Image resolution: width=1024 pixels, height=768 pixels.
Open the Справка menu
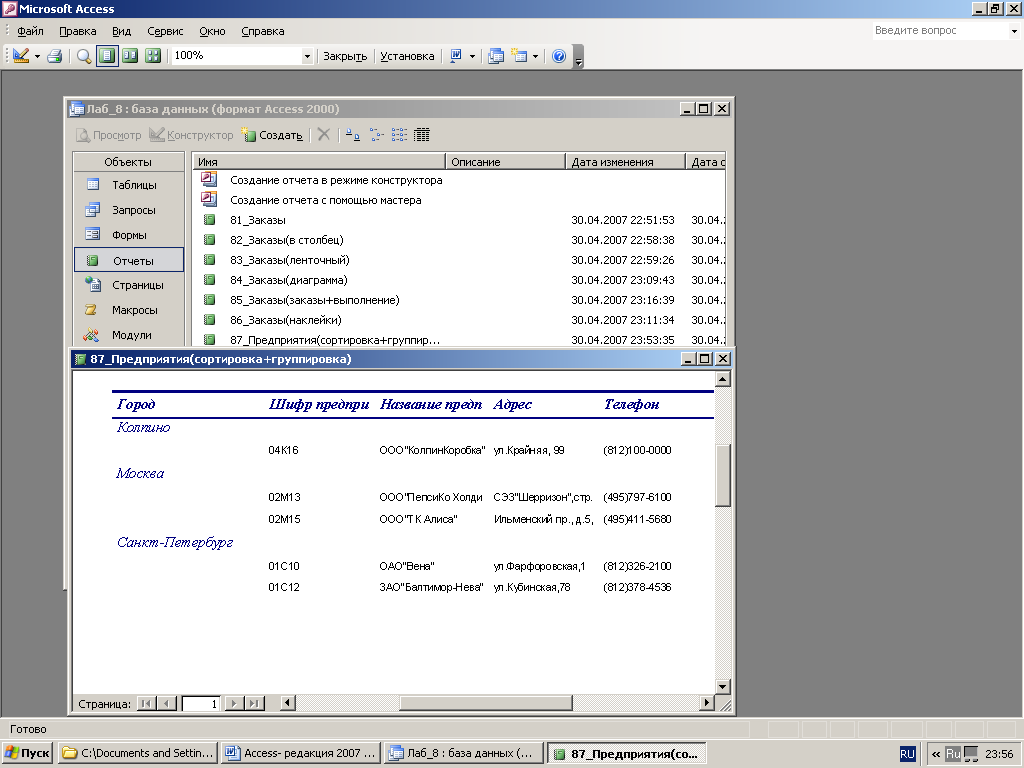tap(263, 31)
